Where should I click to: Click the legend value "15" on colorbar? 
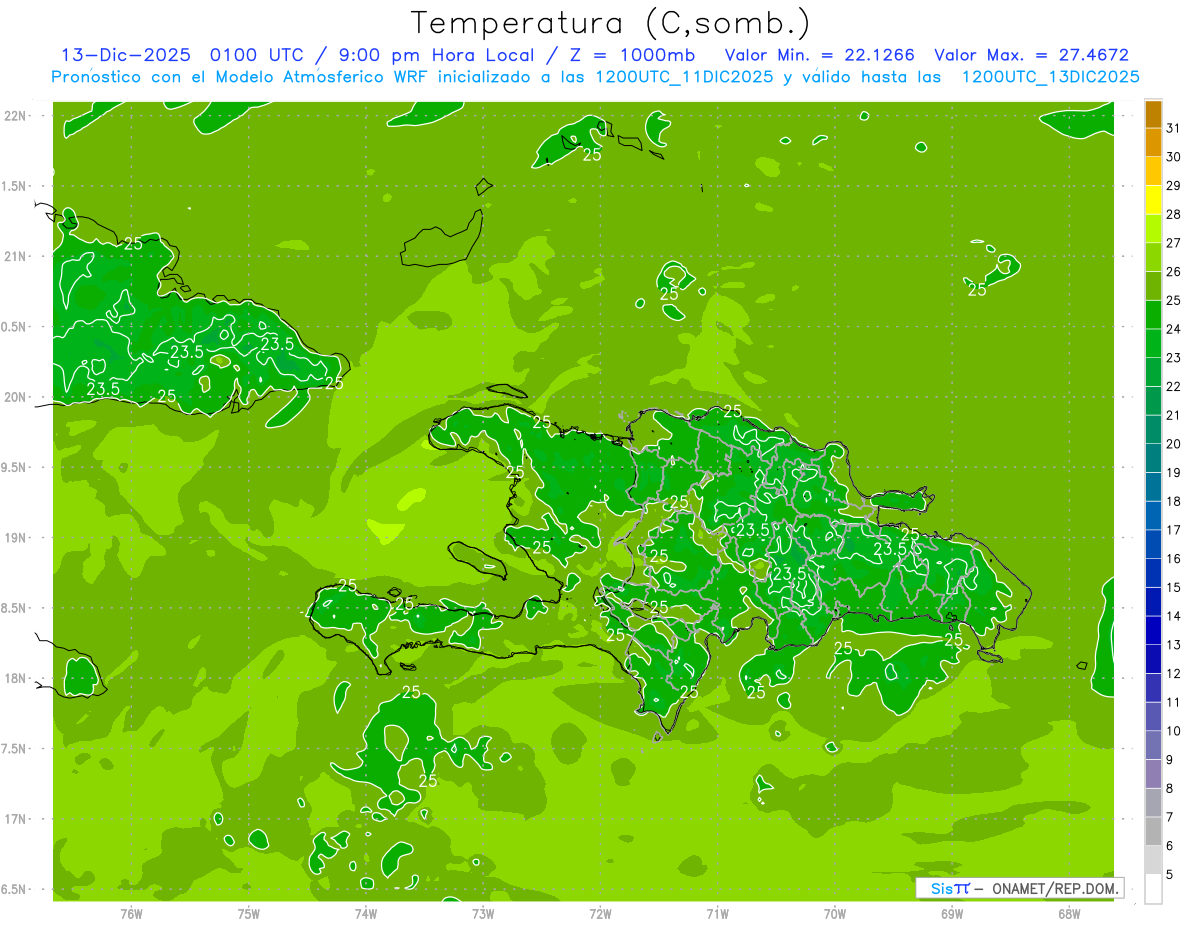tap(1173, 587)
